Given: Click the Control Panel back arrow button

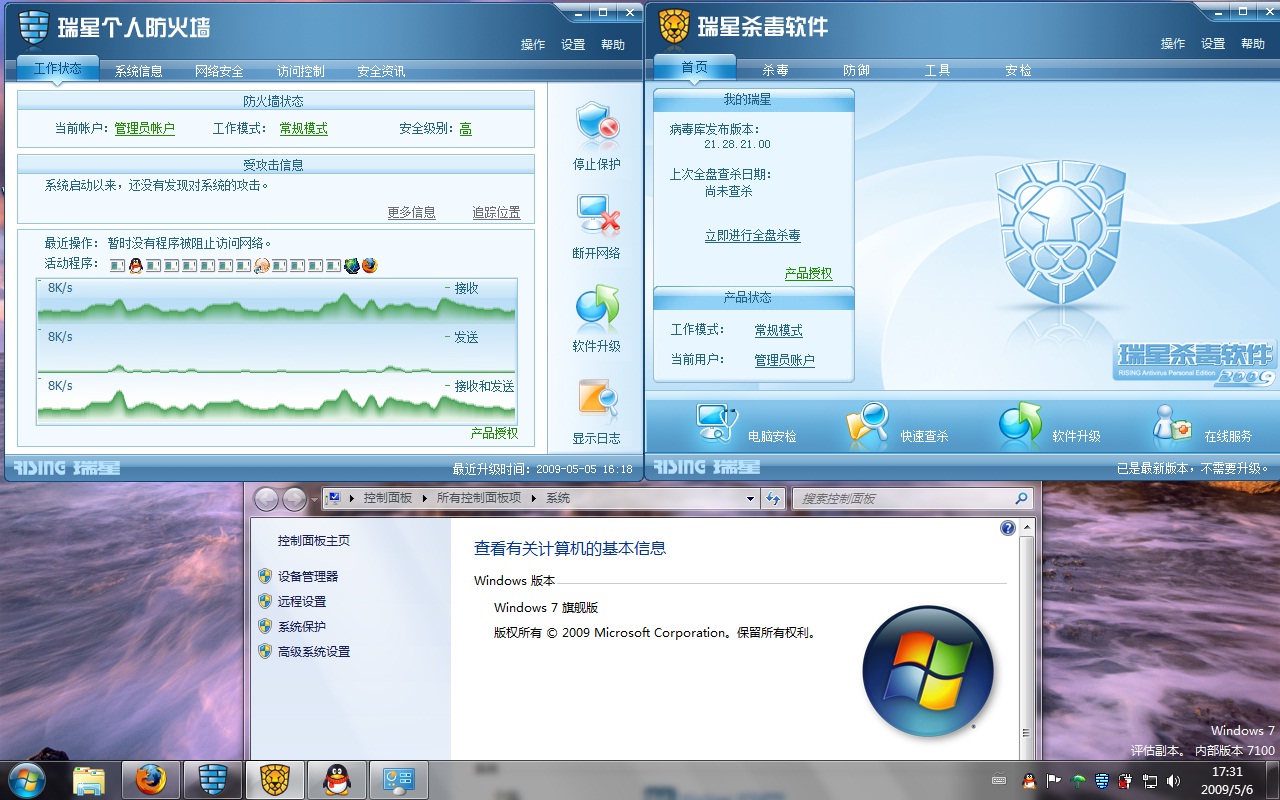Looking at the screenshot, I should tap(266, 498).
